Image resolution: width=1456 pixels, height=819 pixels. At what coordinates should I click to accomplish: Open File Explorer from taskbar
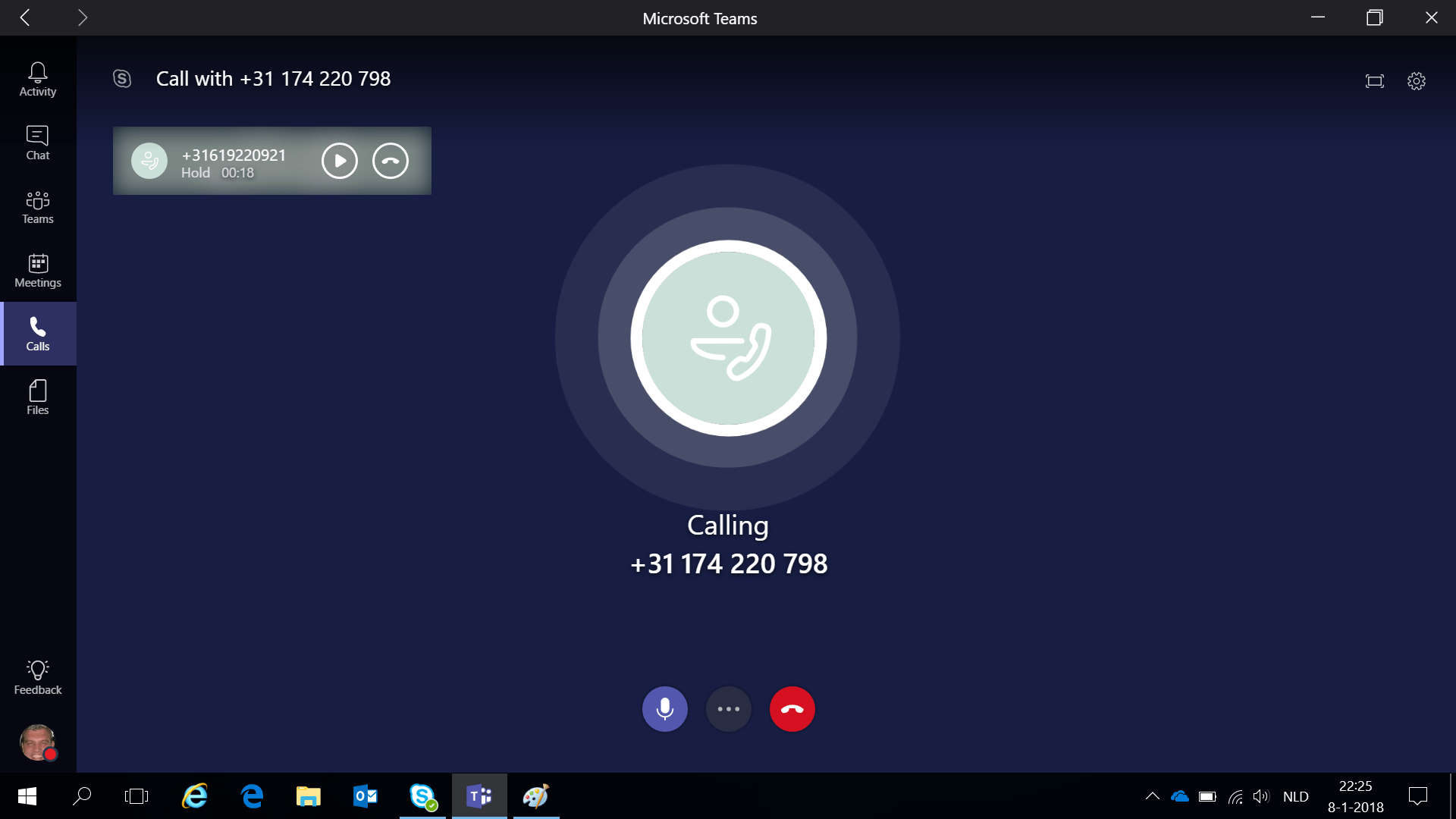click(309, 796)
